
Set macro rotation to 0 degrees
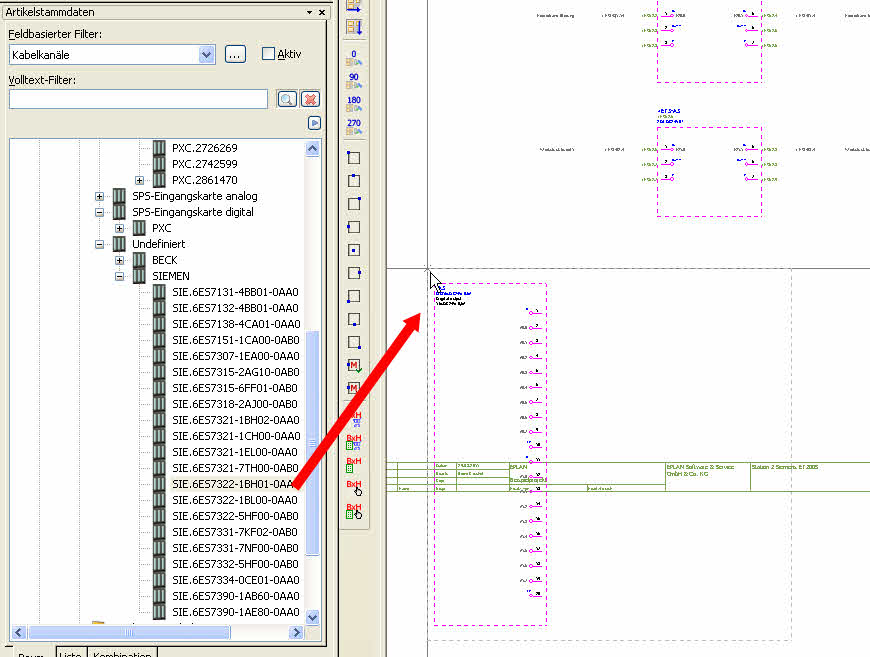[x=354, y=58]
